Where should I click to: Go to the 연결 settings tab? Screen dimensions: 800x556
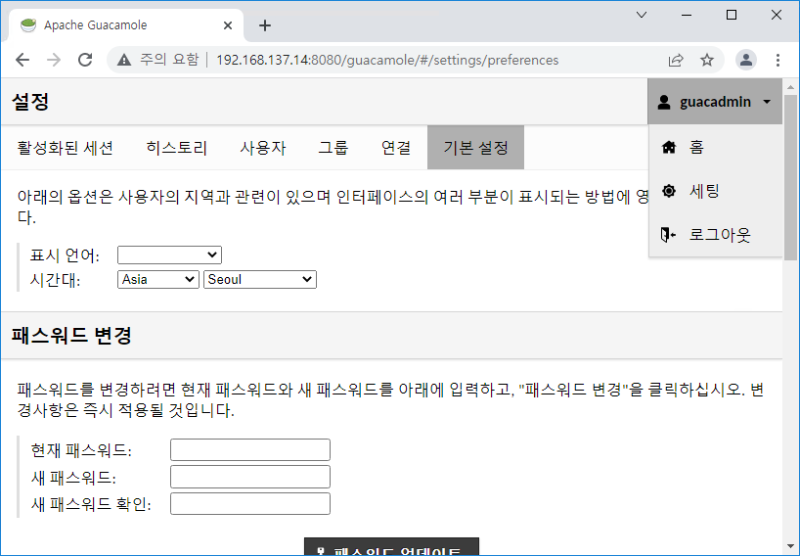[396, 148]
